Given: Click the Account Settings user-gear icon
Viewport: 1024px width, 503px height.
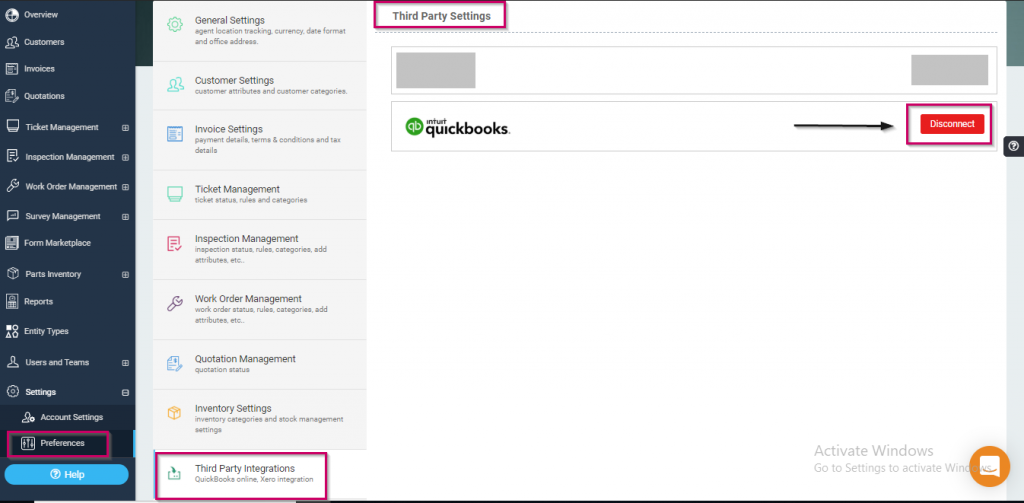Looking at the screenshot, I should point(28,417).
